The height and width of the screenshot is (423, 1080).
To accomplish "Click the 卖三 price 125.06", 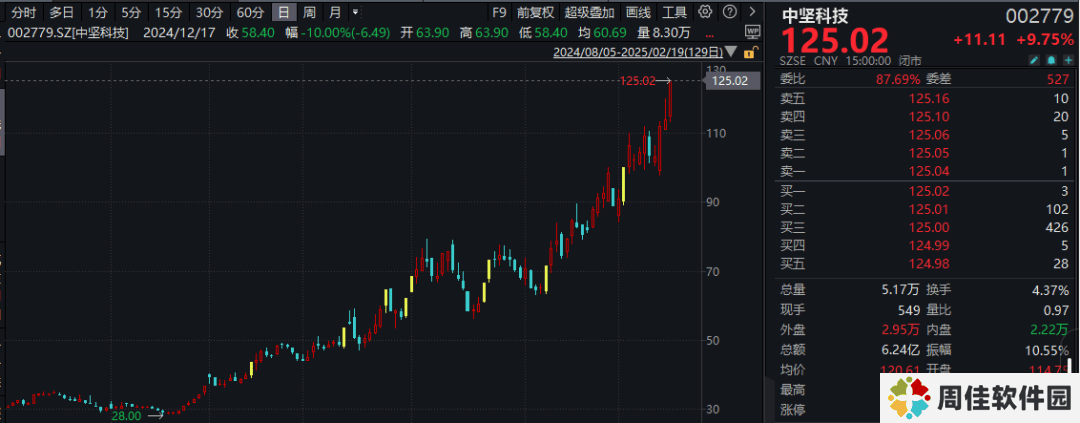I will point(927,135).
